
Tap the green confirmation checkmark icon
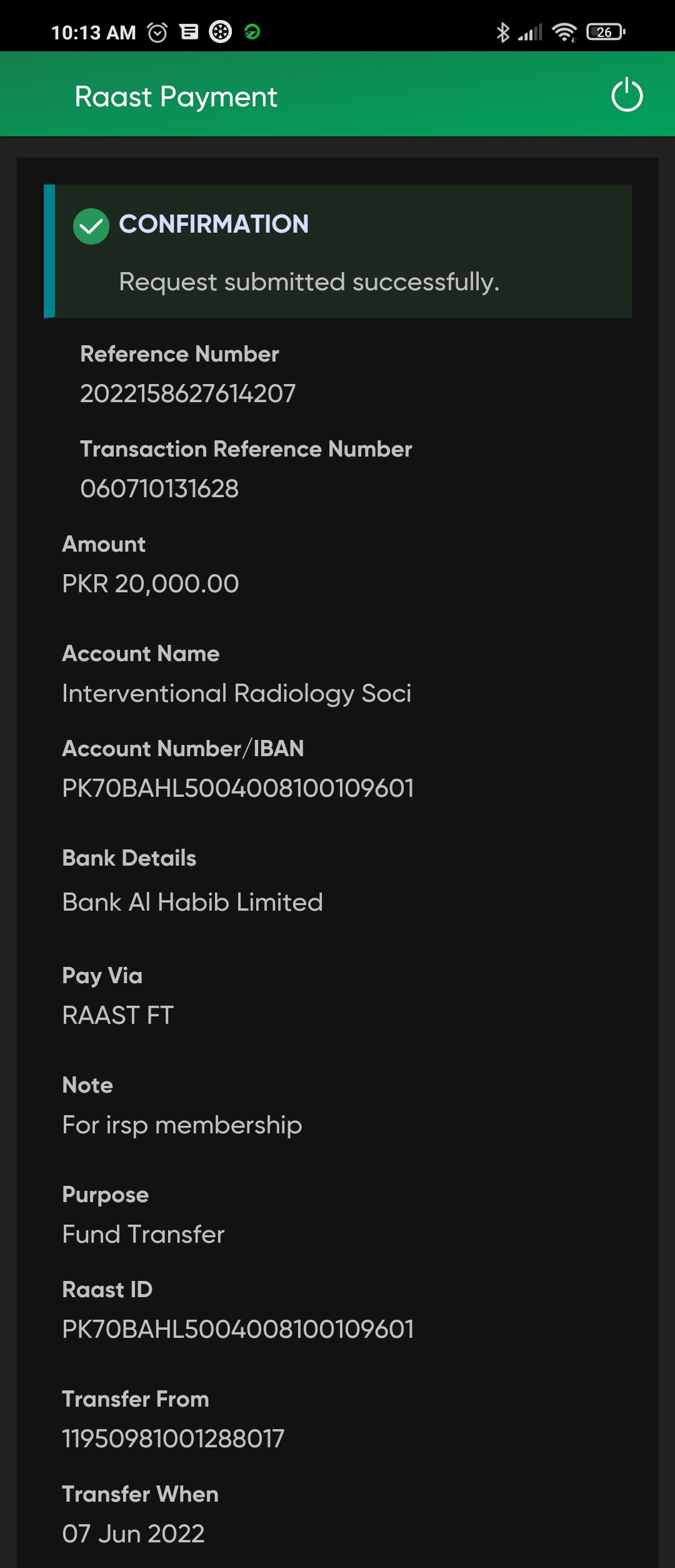91,226
